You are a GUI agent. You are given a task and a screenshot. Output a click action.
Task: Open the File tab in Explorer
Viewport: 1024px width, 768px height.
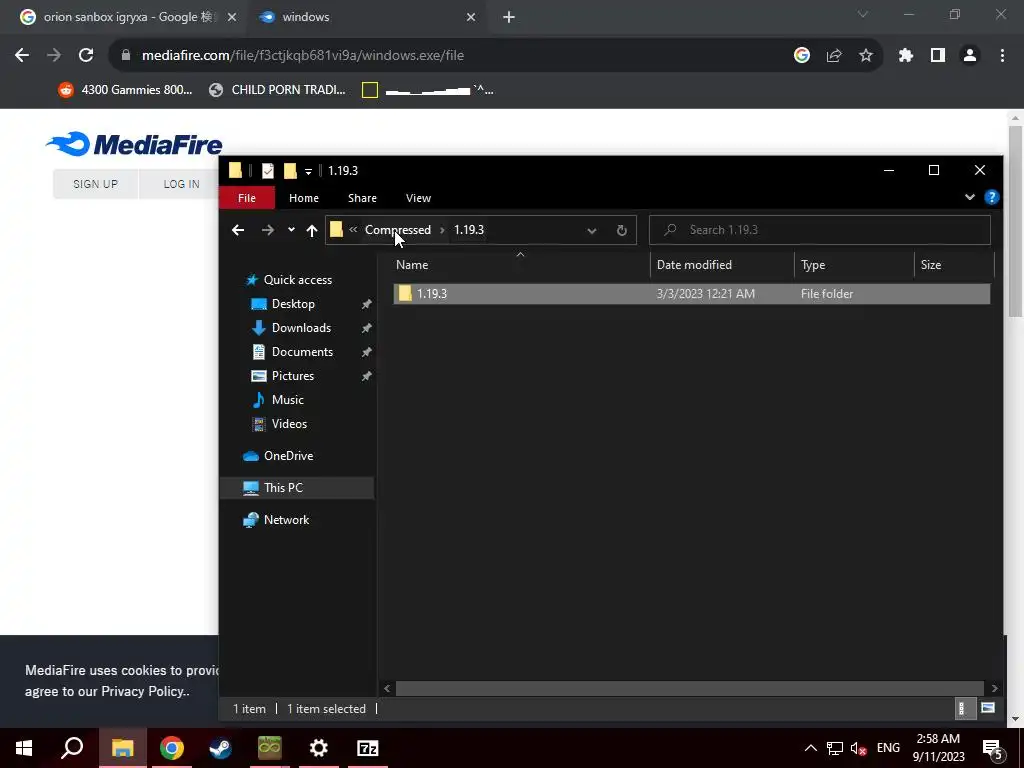click(x=247, y=198)
